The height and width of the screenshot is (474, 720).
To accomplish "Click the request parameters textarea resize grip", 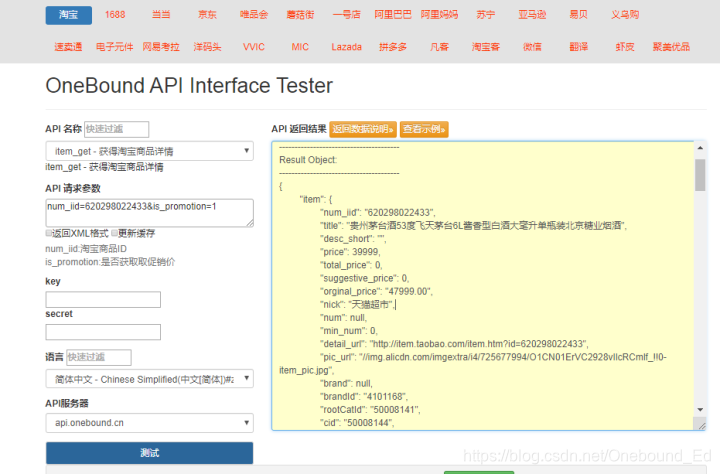I will tap(250, 223).
